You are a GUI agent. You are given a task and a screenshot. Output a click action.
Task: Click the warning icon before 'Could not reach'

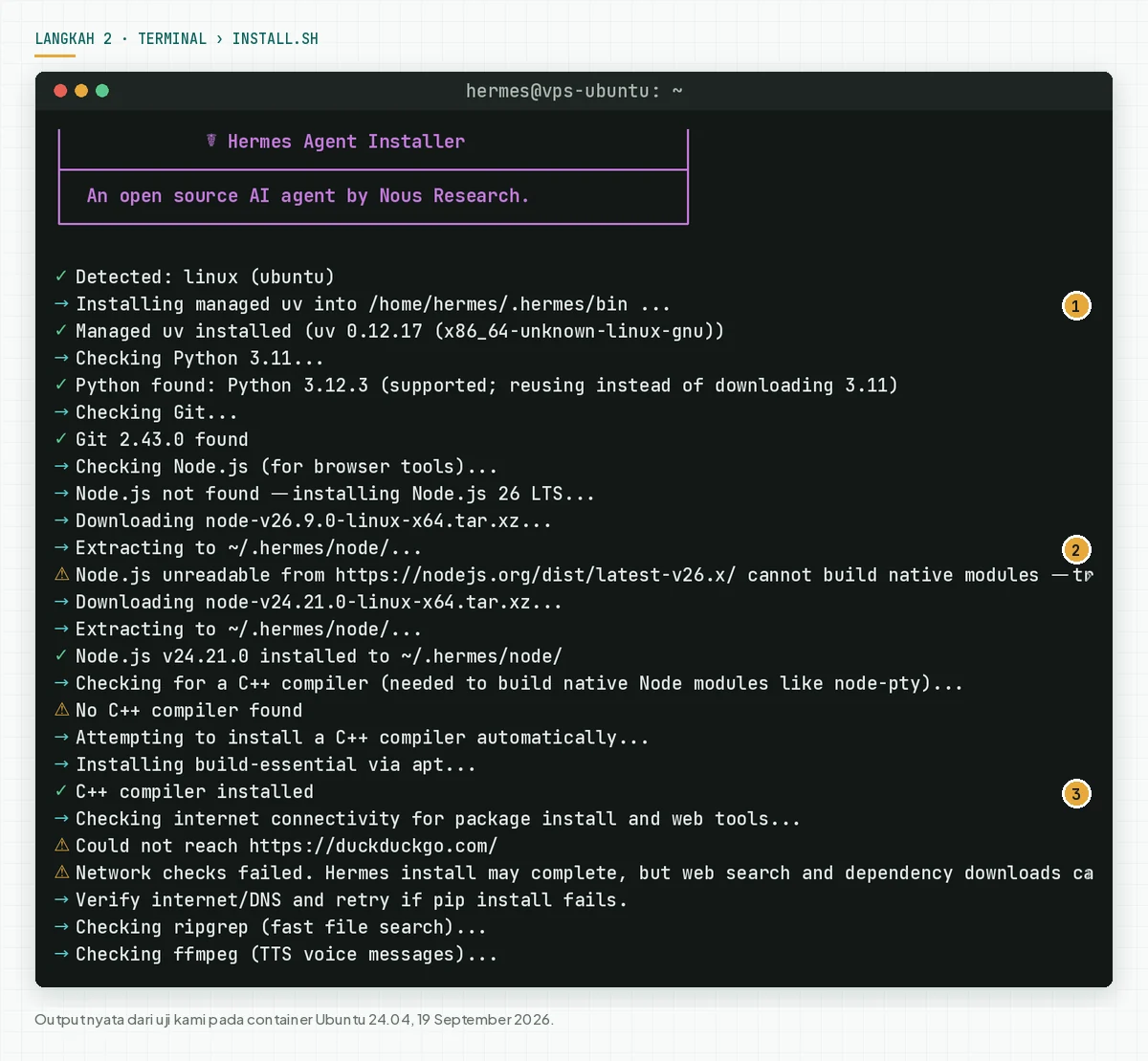(61, 845)
